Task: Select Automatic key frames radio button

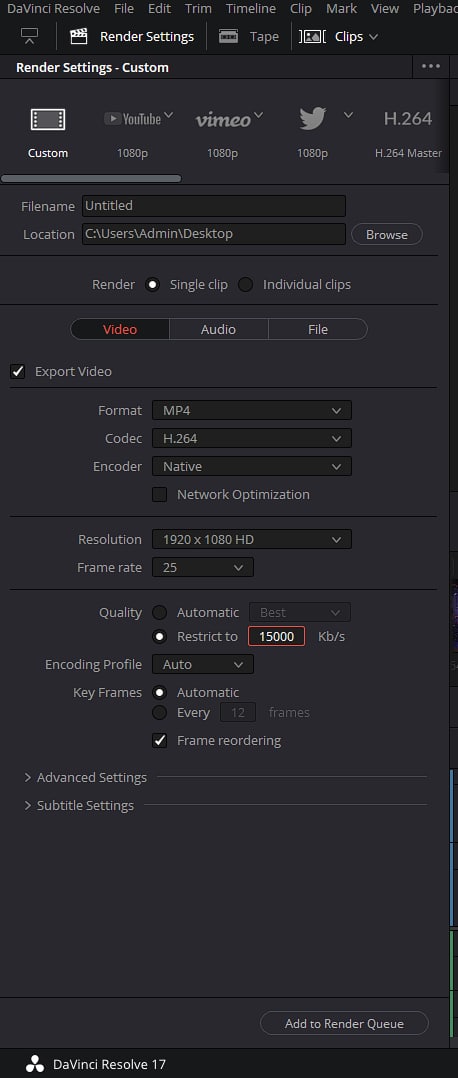Action: click(160, 692)
